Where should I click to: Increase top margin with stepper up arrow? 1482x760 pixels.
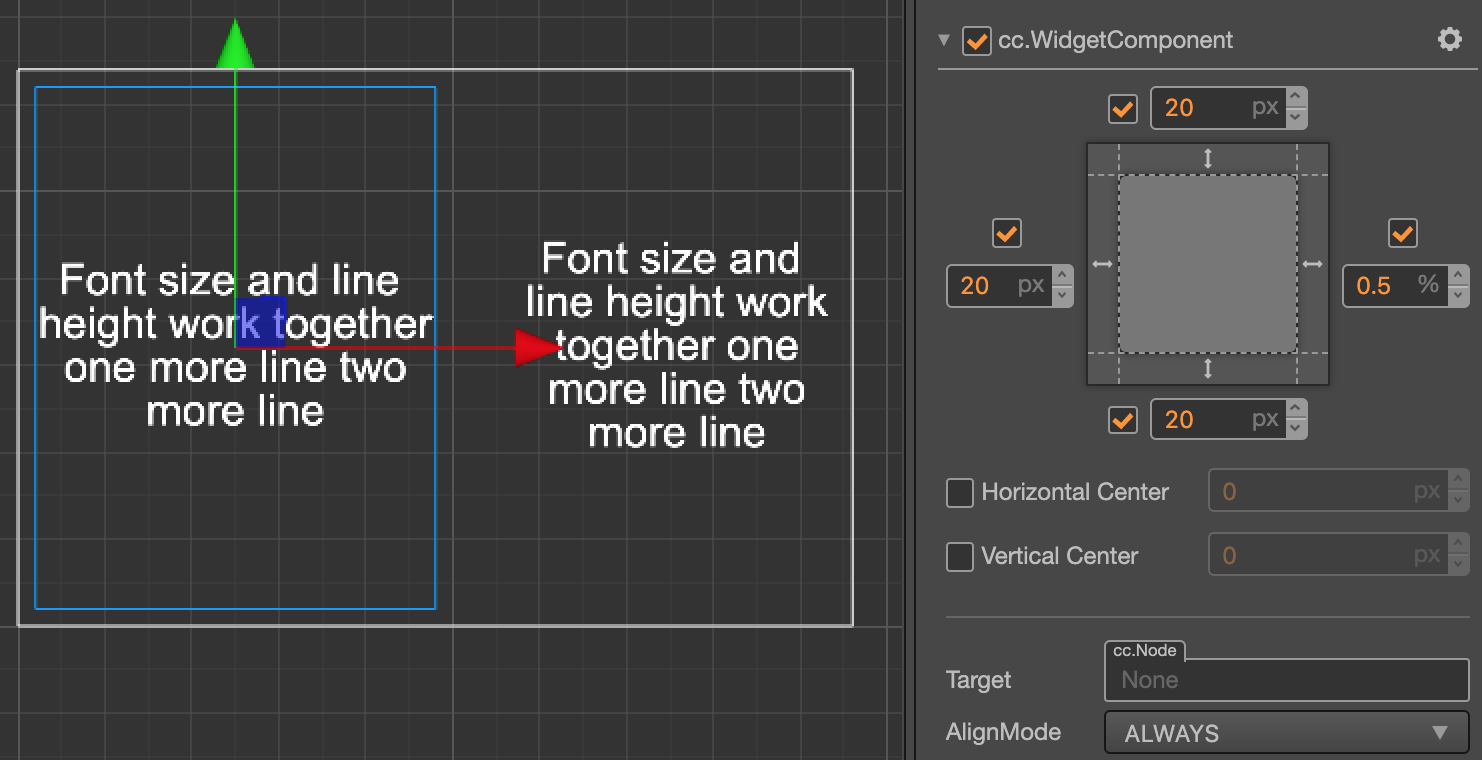click(x=1296, y=98)
